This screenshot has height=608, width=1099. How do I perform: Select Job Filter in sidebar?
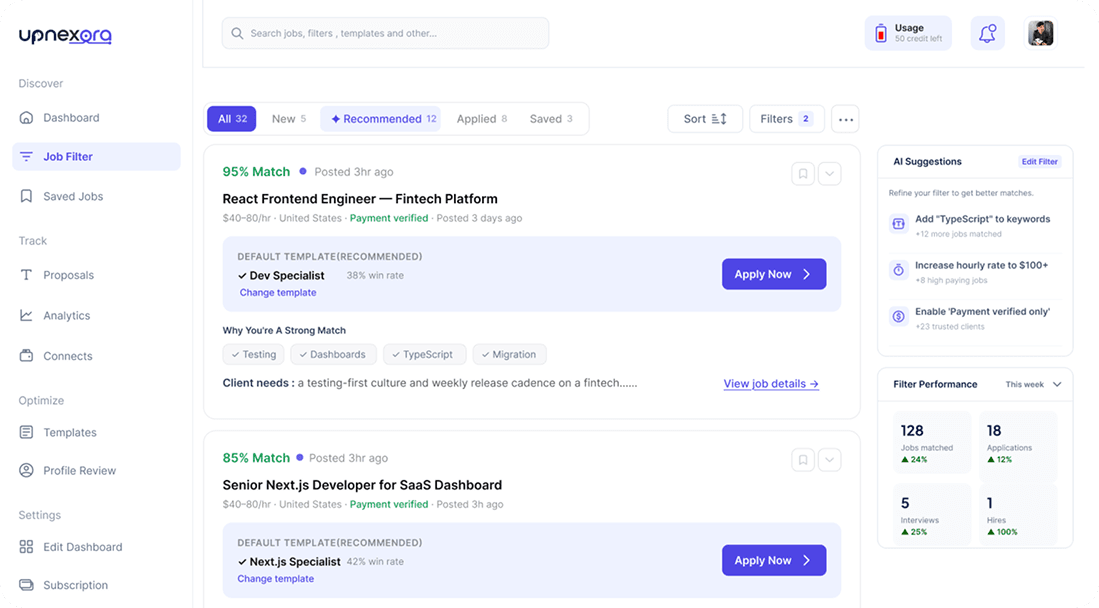[96, 156]
